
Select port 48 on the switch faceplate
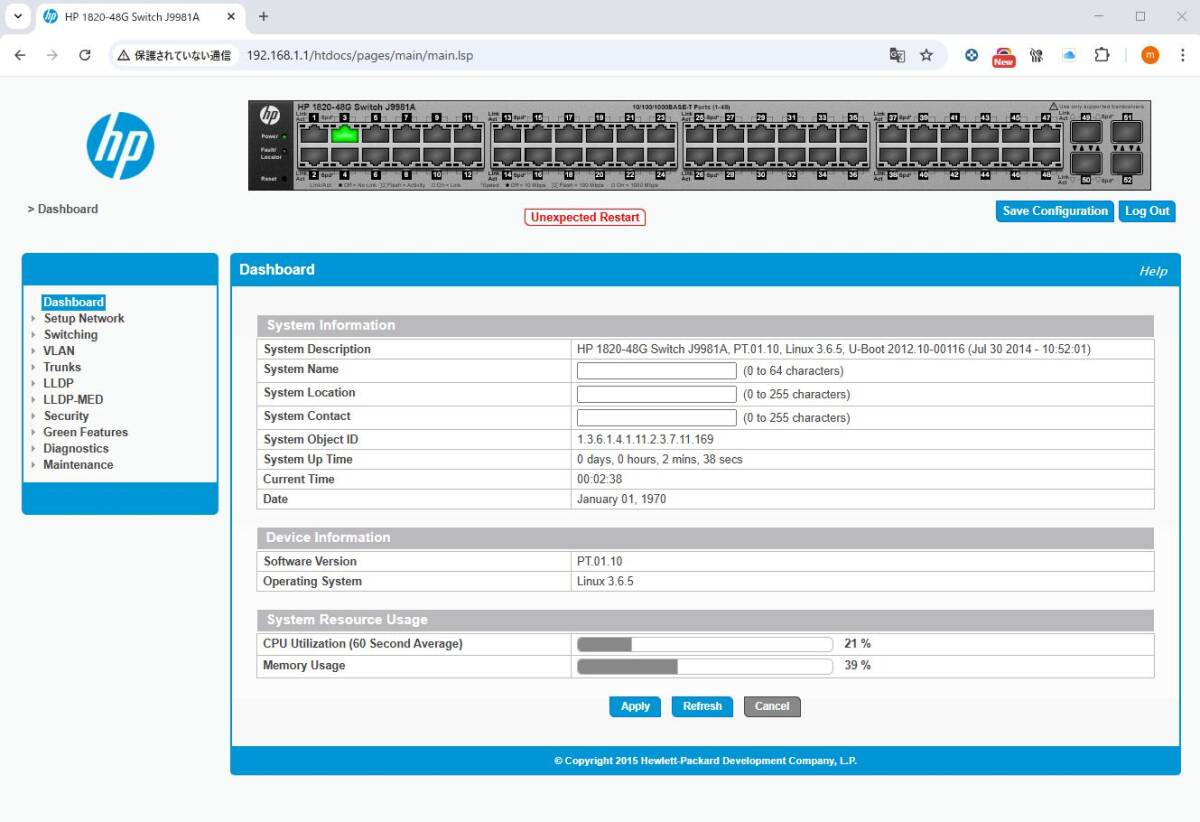pyautogui.click(x=1046, y=155)
